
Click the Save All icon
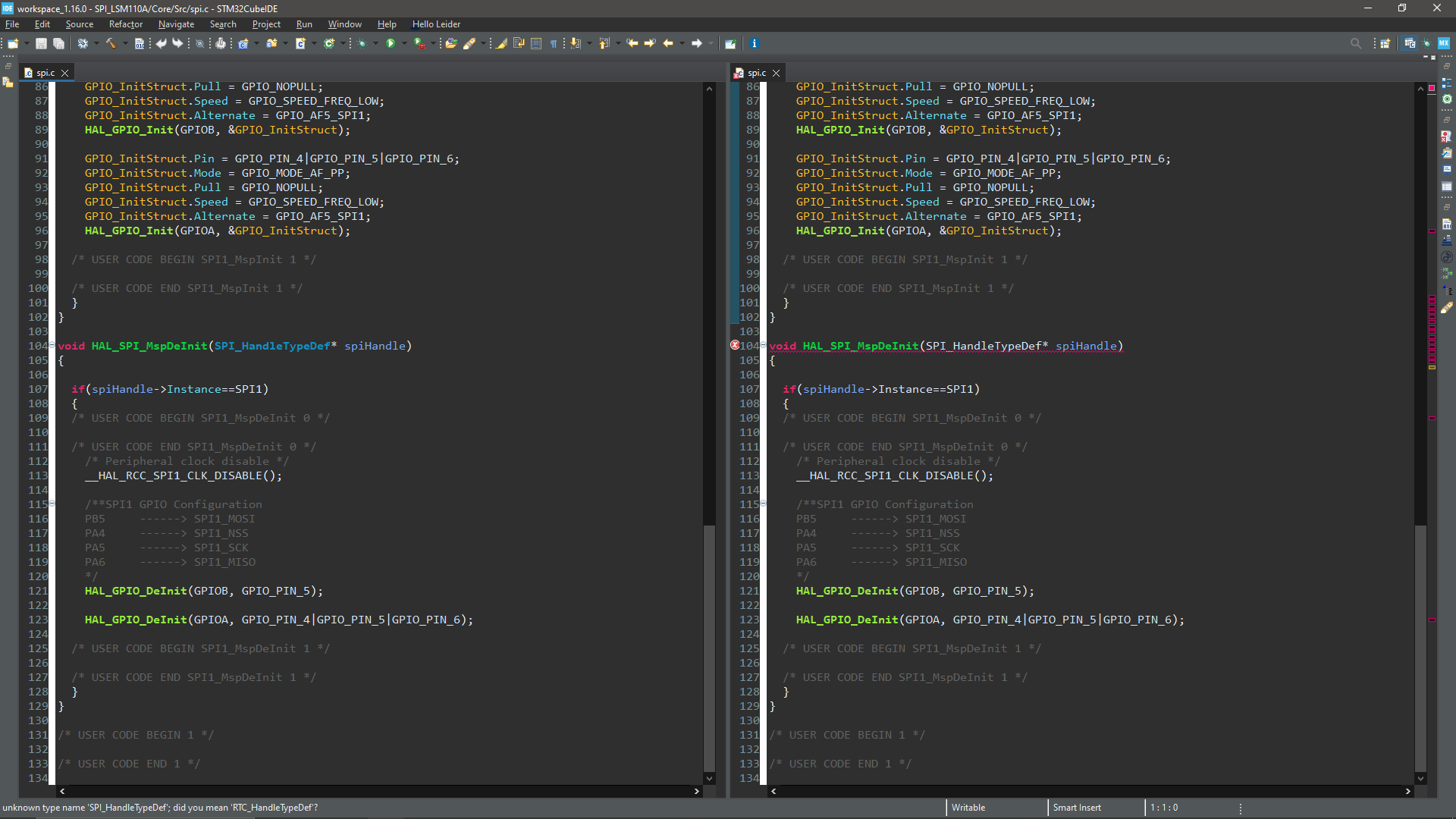(x=58, y=43)
